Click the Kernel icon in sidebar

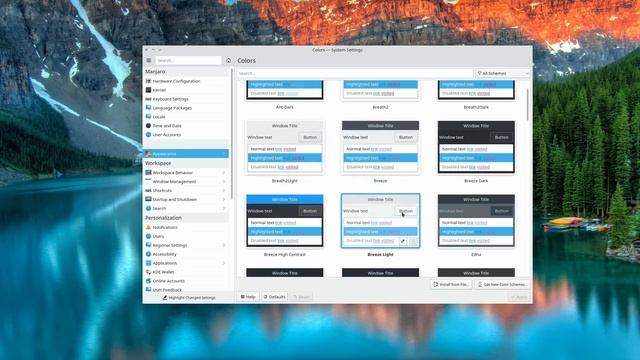[x=148, y=90]
